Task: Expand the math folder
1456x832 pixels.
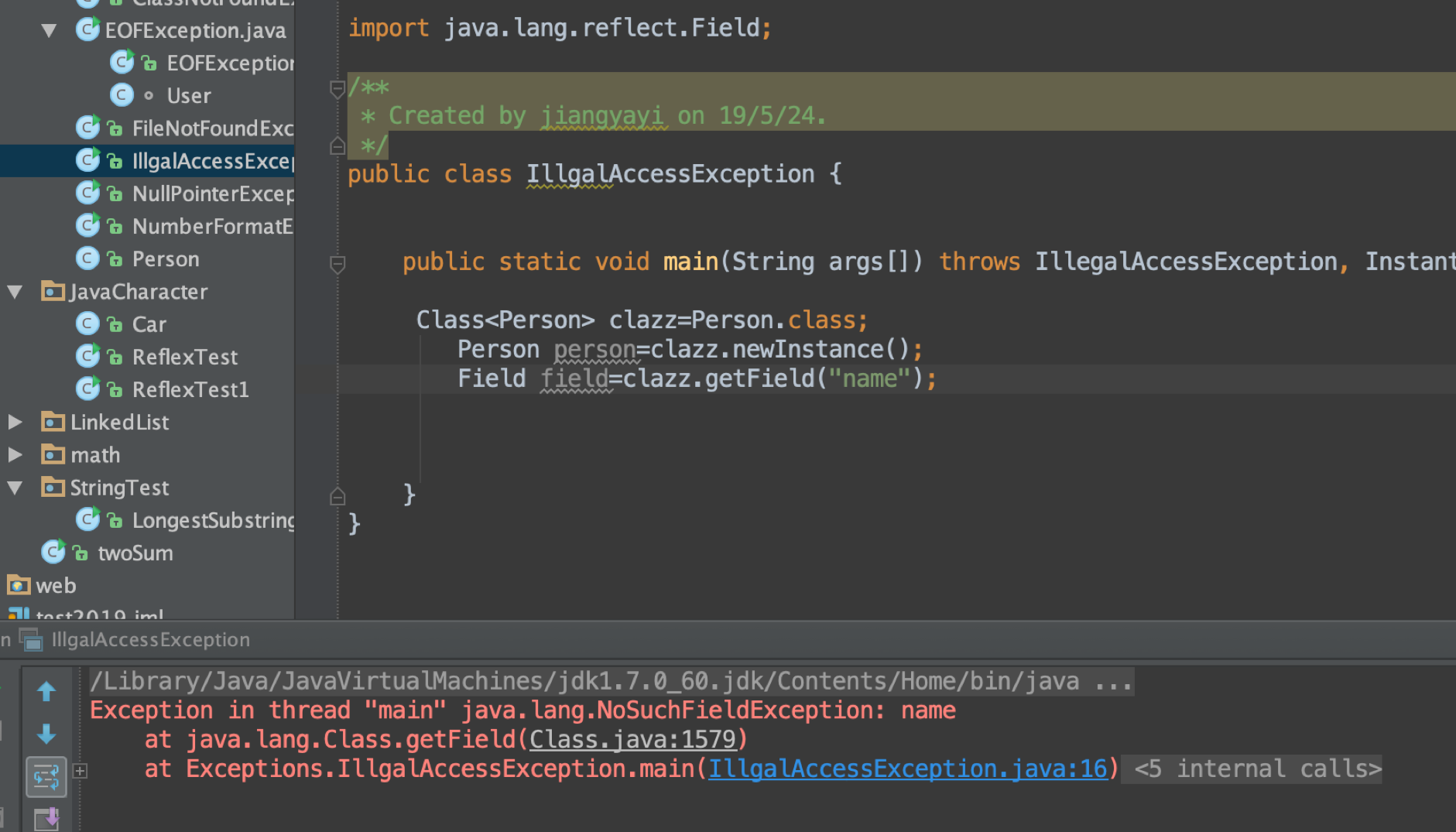Action: tap(15, 454)
